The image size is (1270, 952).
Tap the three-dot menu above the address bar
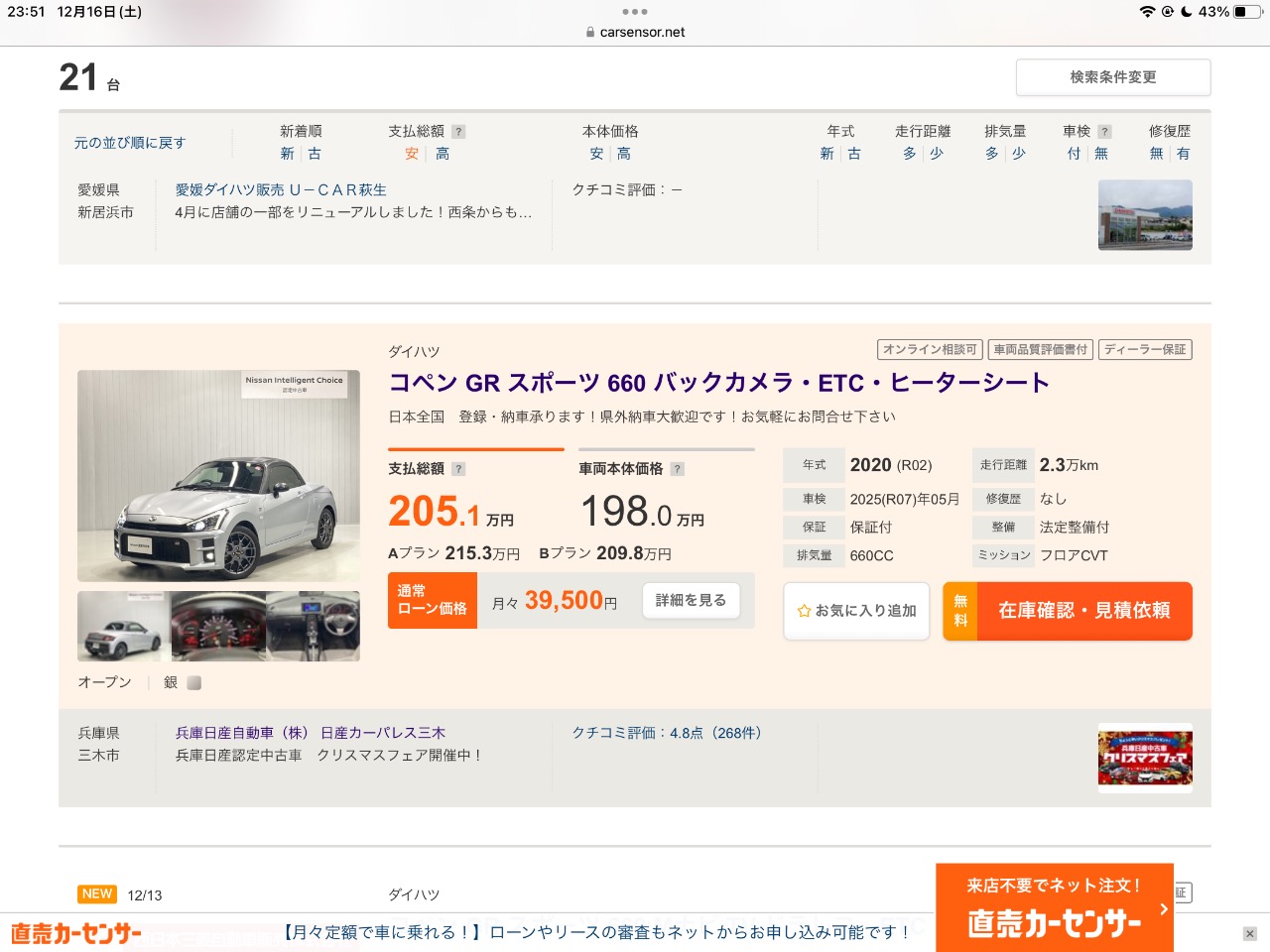[635, 12]
